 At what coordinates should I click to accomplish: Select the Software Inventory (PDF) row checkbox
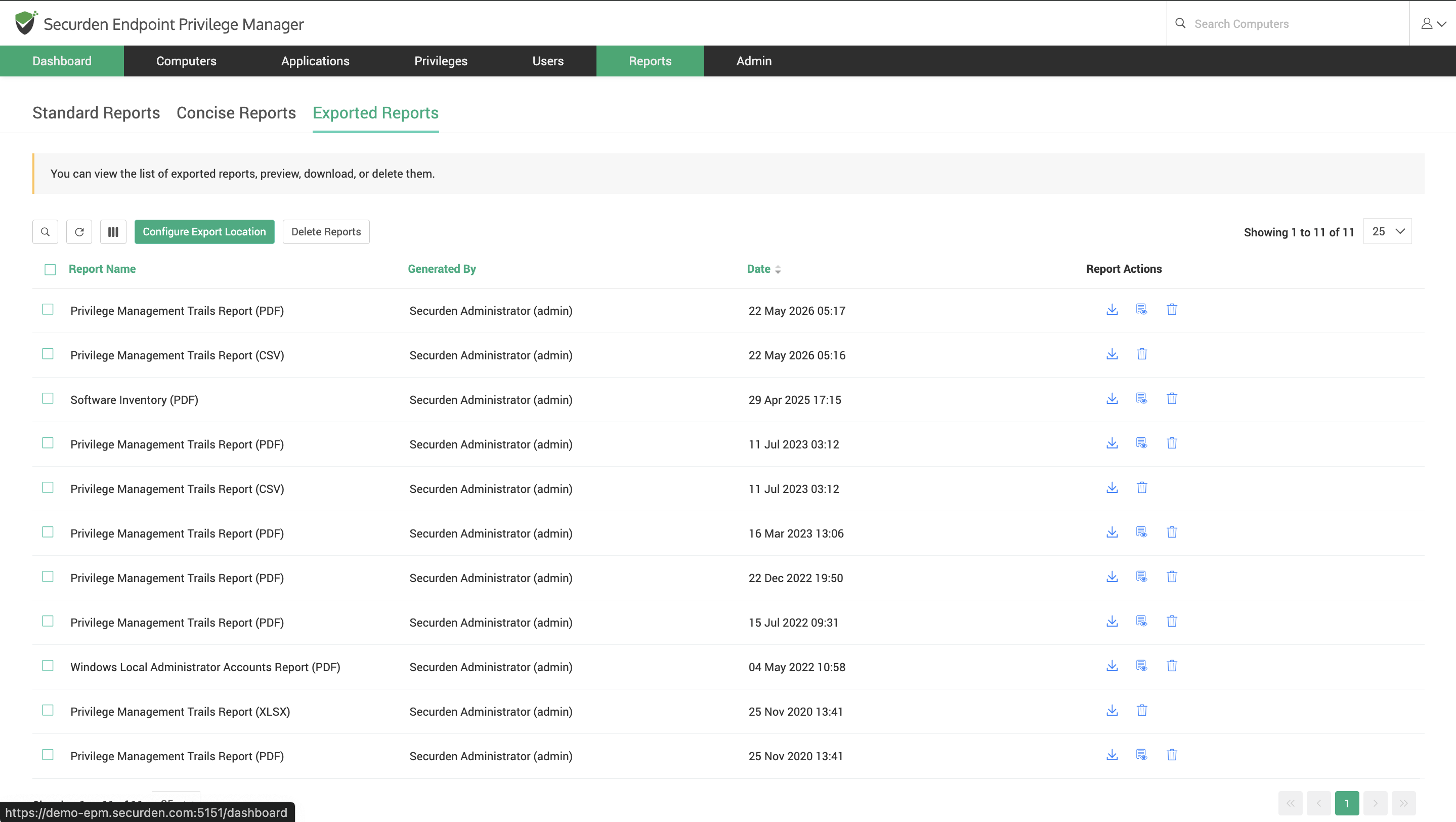point(48,399)
